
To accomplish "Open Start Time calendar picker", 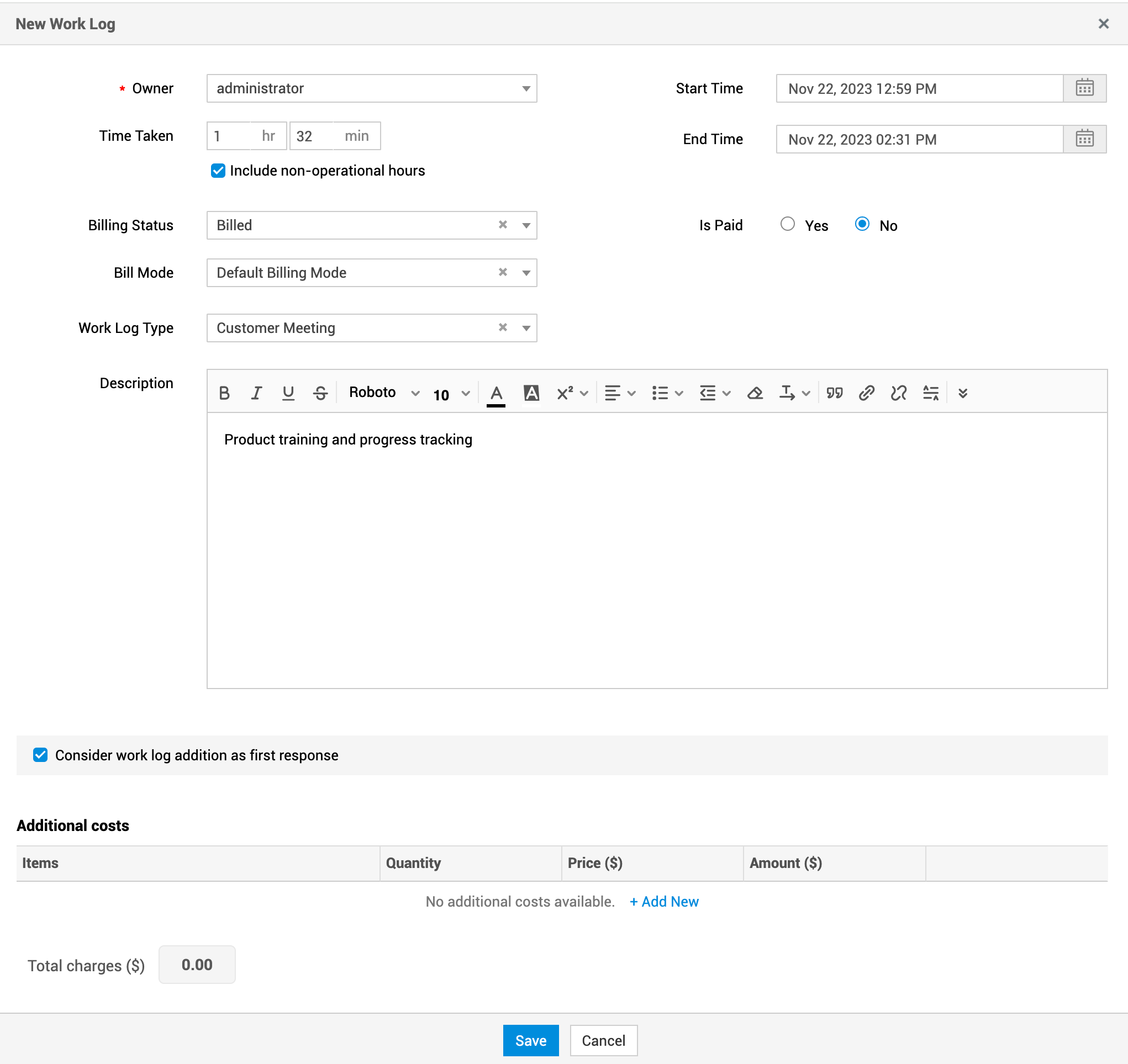I will pyautogui.click(x=1084, y=88).
